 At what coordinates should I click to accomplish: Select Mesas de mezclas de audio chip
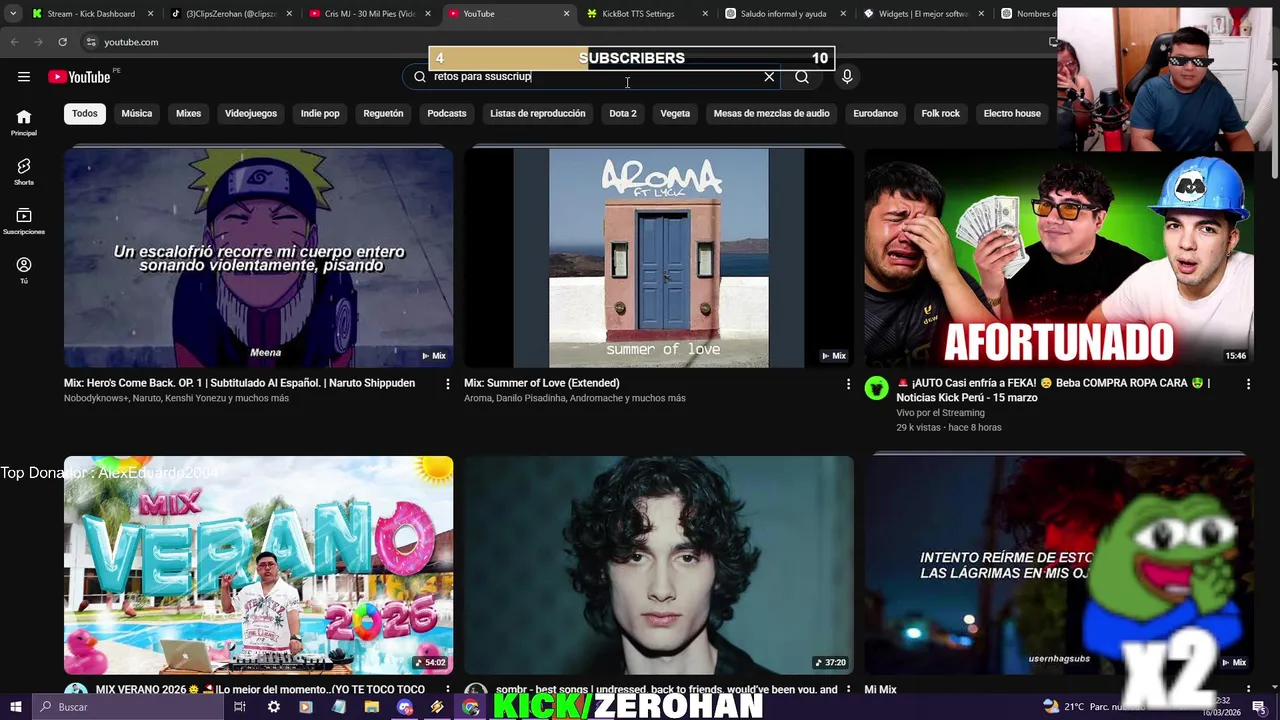pos(772,113)
